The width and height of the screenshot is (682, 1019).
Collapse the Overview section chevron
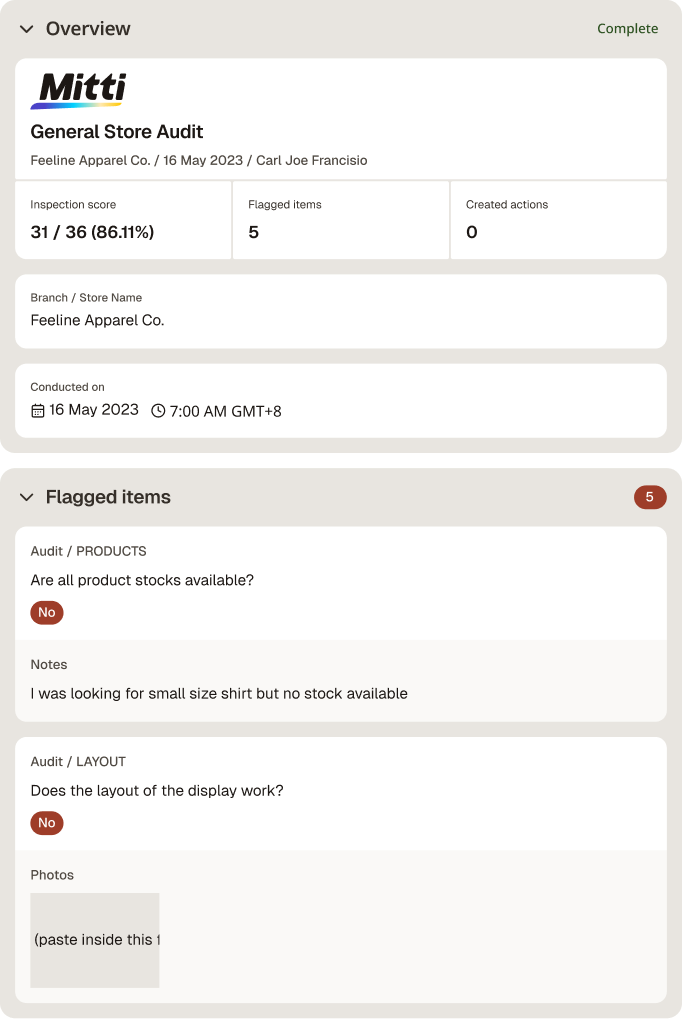27,29
